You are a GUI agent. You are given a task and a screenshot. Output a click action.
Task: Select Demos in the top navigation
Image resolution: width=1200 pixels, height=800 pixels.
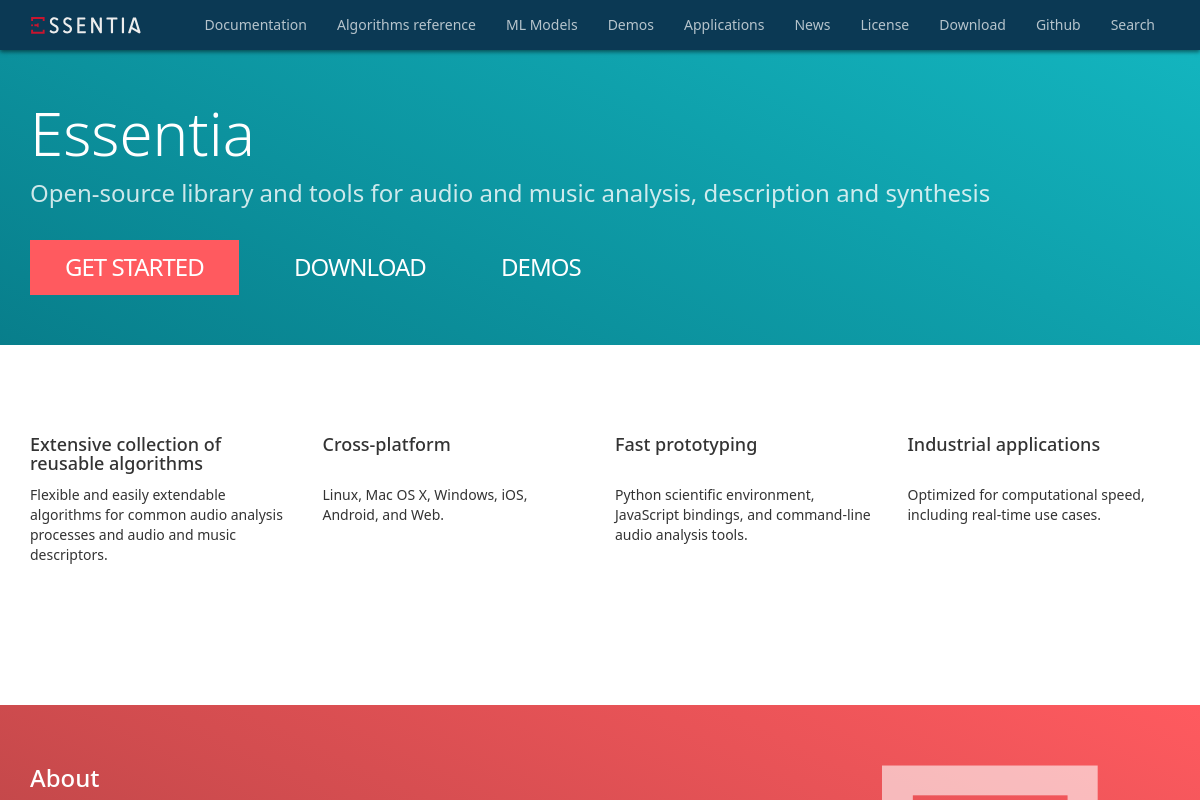(x=630, y=25)
